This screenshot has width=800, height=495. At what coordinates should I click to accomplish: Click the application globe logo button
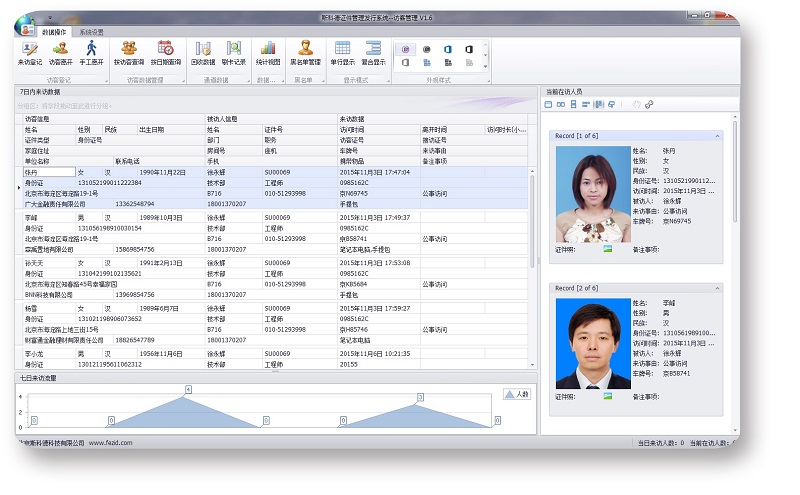(24, 25)
